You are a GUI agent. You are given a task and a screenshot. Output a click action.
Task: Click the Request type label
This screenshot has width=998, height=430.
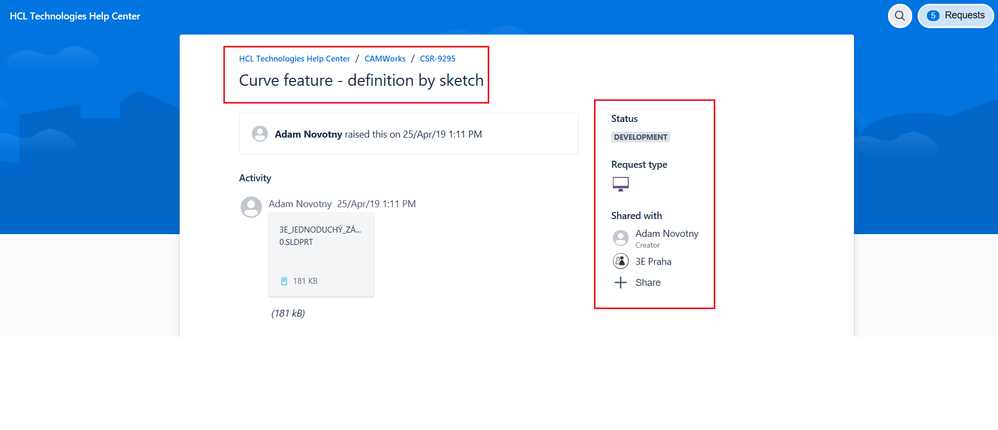click(x=639, y=164)
